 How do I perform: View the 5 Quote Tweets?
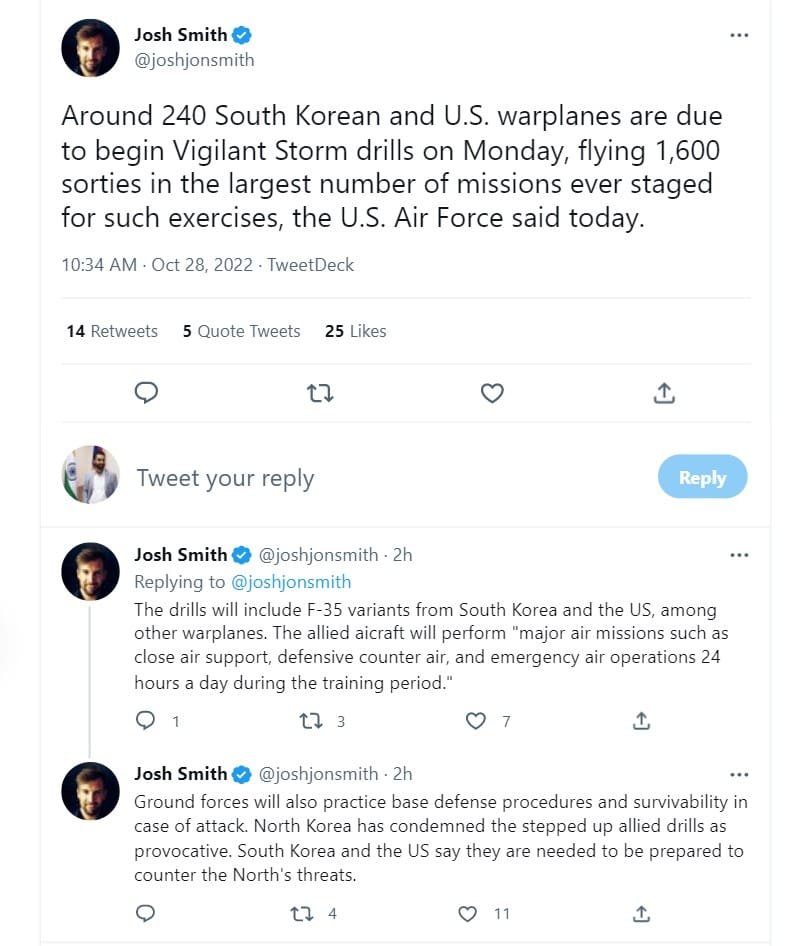point(240,331)
